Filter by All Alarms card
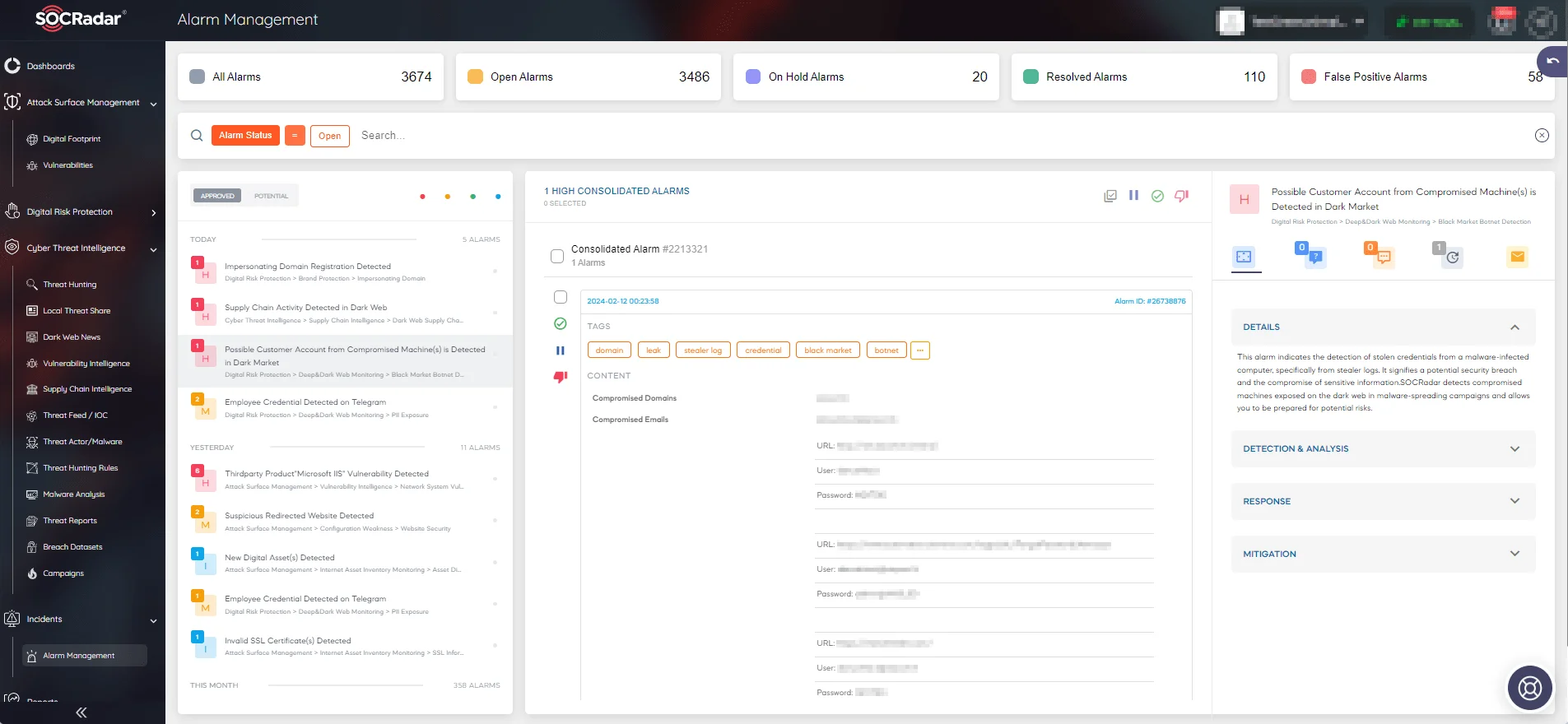The width and height of the screenshot is (1568, 724). tap(311, 77)
